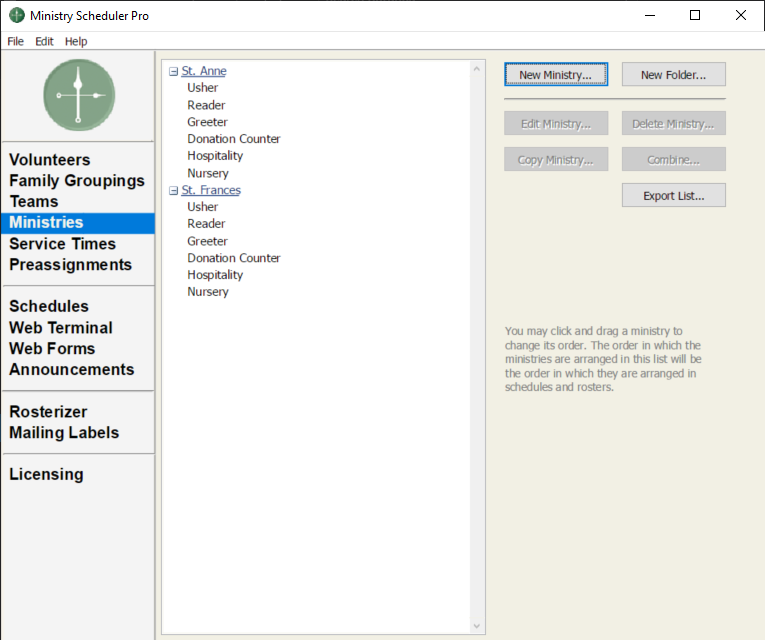
Task: Click the New Folder button
Action: pyautogui.click(x=673, y=75)
